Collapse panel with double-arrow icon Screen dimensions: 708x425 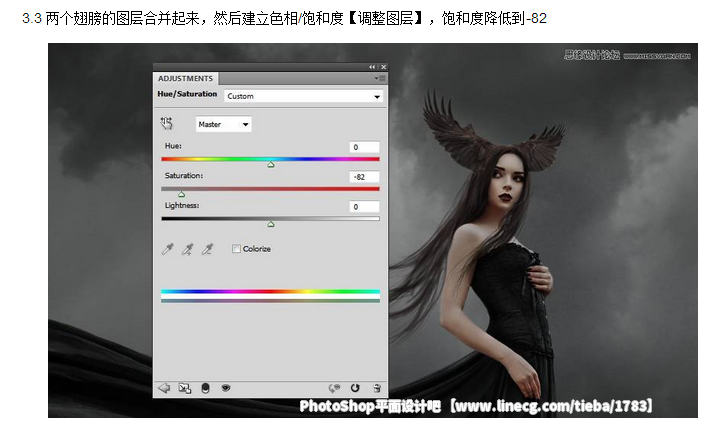point(372,67)
